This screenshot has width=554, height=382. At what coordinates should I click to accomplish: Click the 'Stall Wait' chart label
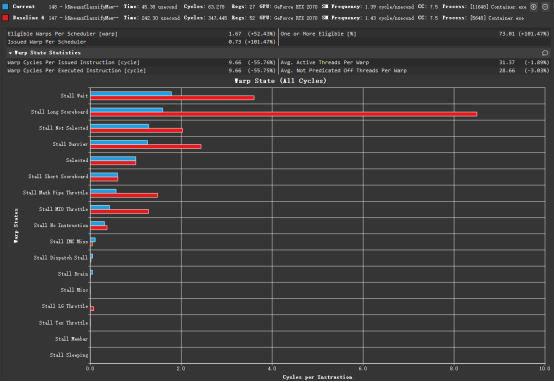coord(74,96)
